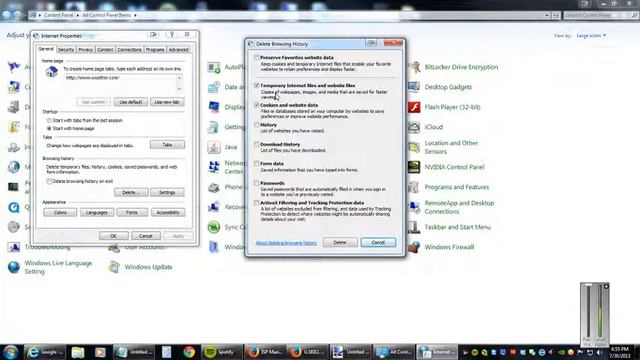Image resolution: width=640 pixels, height=360 pixels.
Task: Check the History checkbox
Action: [257, 125]
